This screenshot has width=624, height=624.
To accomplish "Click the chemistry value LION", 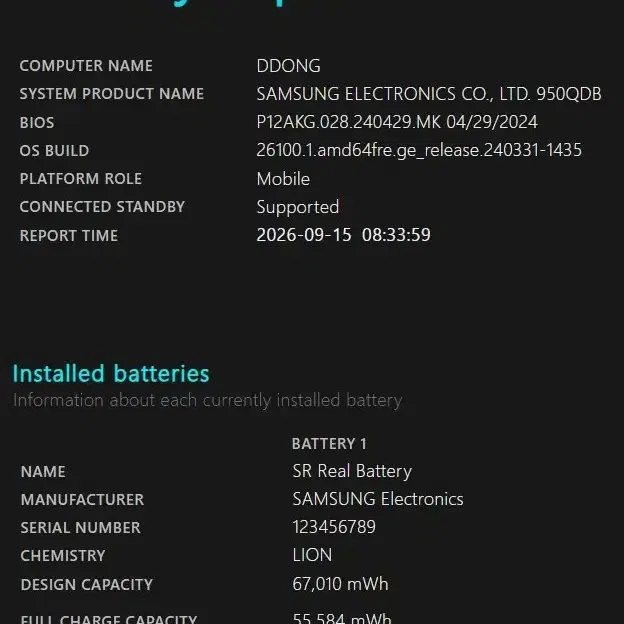I will click(x=312, y=556).
